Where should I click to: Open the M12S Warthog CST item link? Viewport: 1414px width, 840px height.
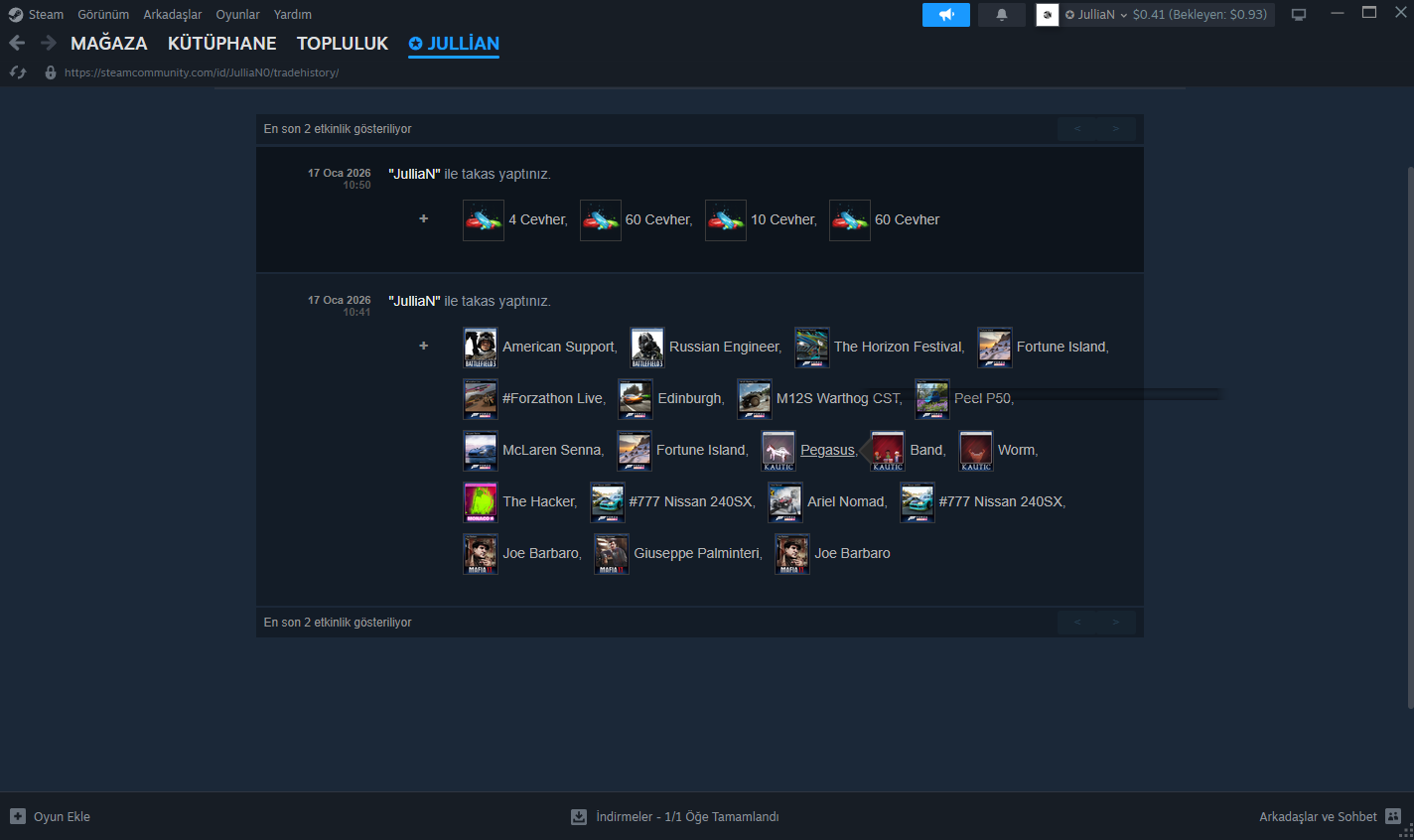[x=838, y=398]
